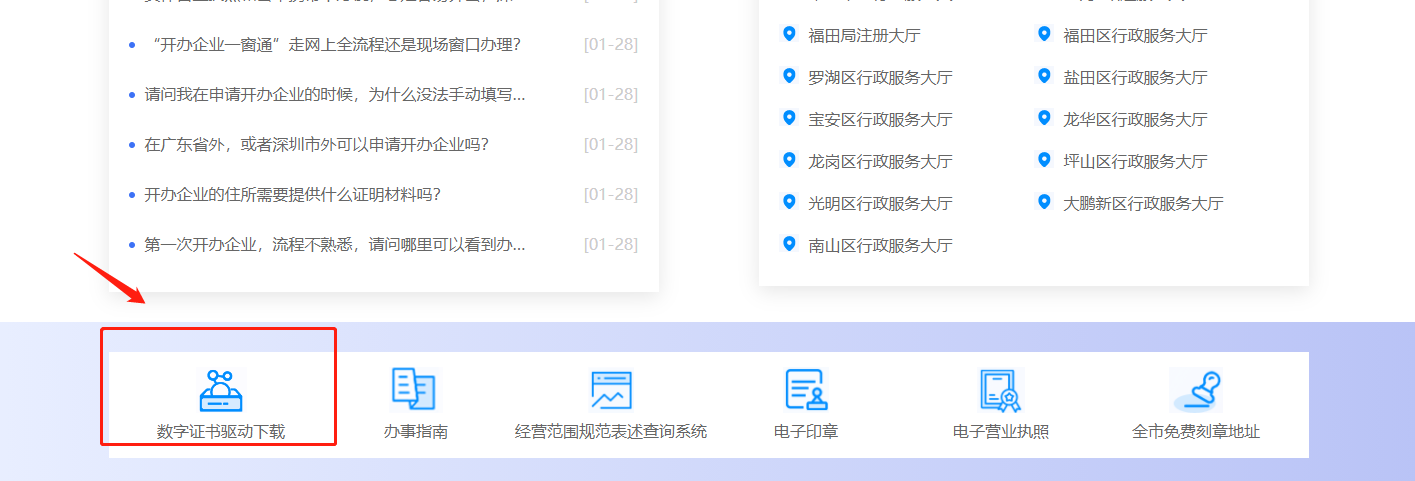
Task: Open FAQ on 住所 证明材料
Action: [292, 195]
